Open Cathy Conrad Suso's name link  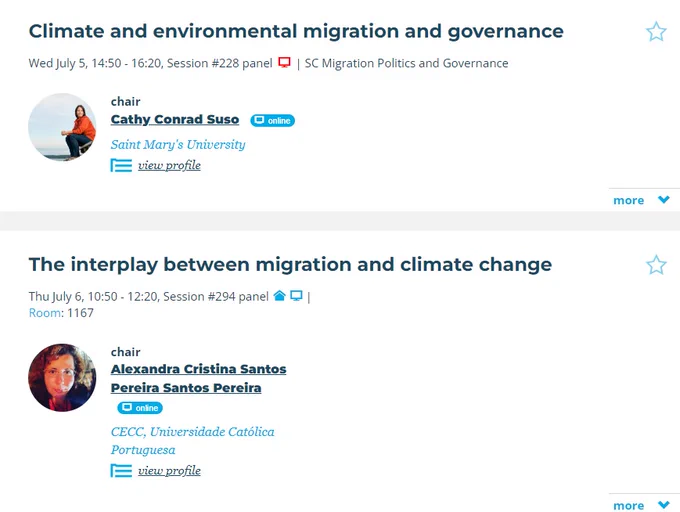click(175, 119)
